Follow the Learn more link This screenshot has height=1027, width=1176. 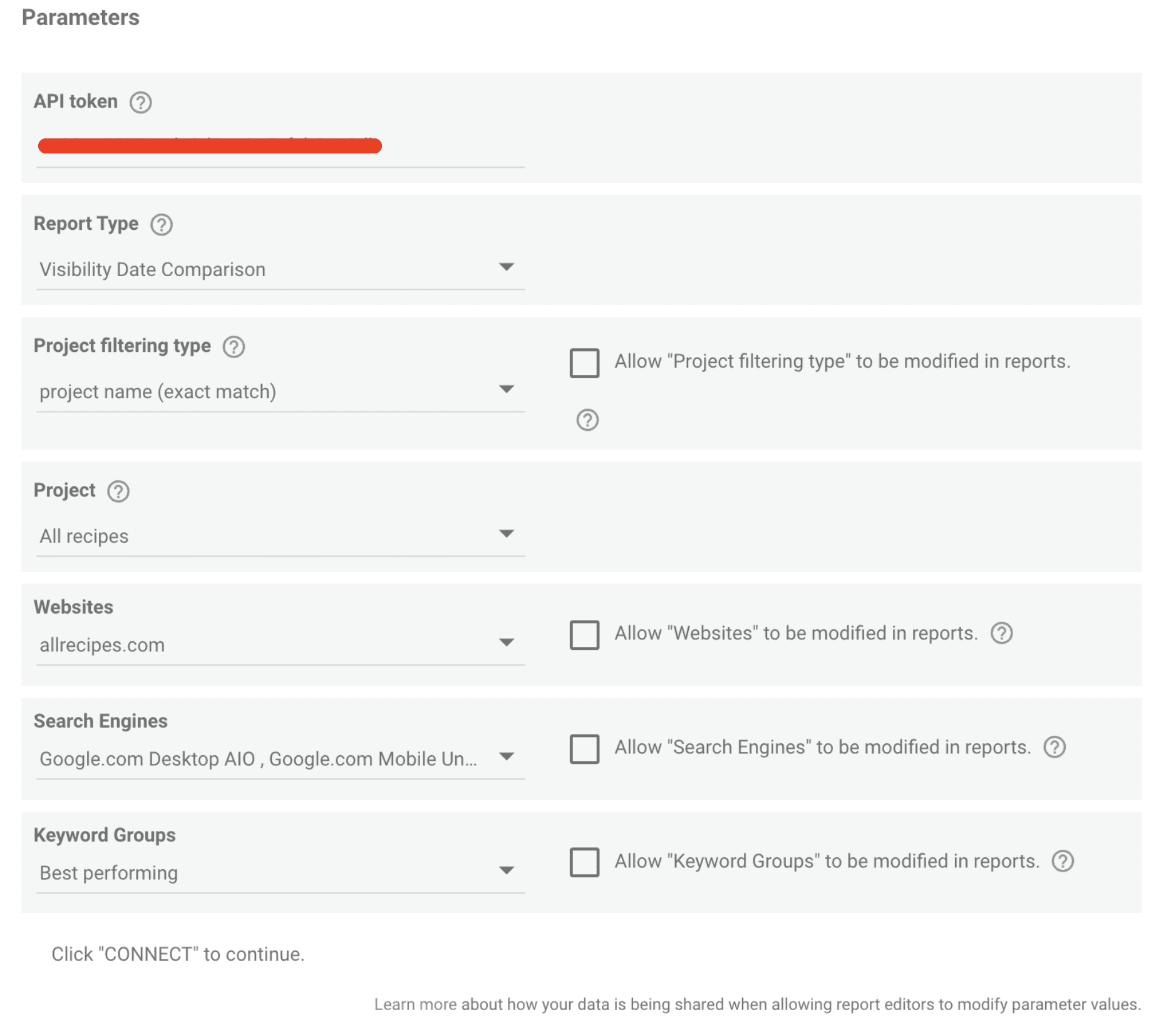click(x=415, y=1004)
